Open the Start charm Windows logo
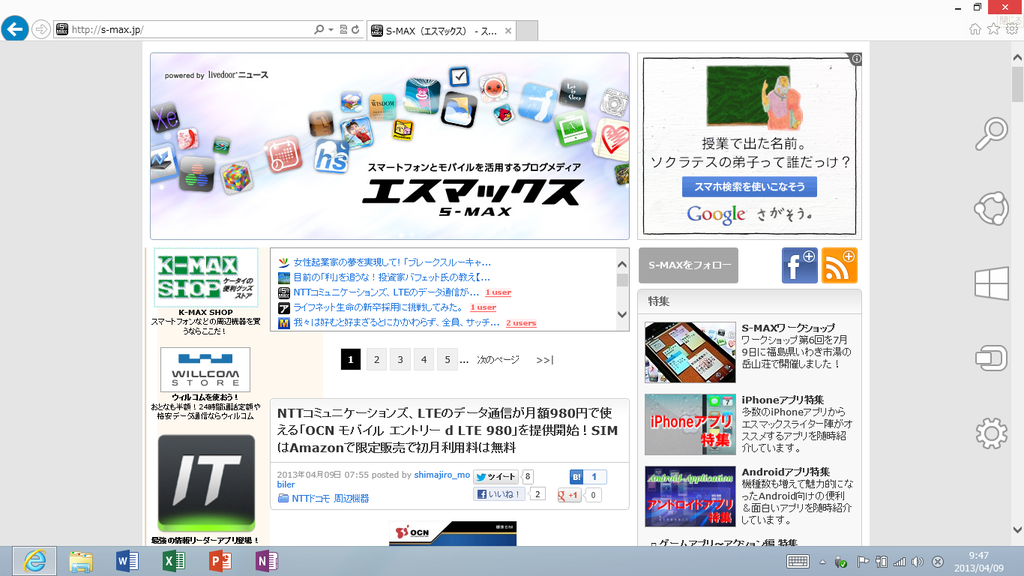 (x=991, y=284)
